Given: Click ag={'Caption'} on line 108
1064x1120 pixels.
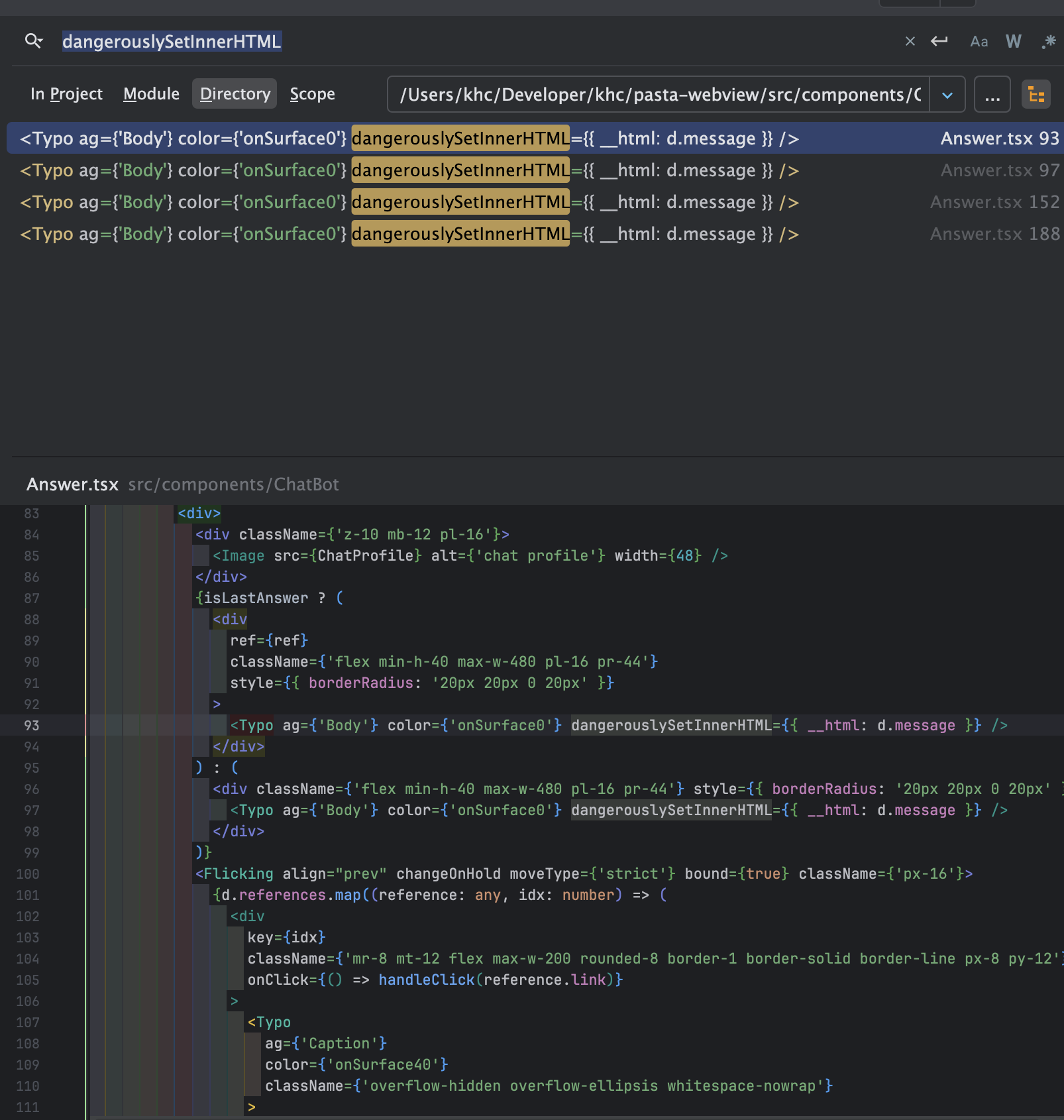Looking at the screenshot, I should (326, 1043).
